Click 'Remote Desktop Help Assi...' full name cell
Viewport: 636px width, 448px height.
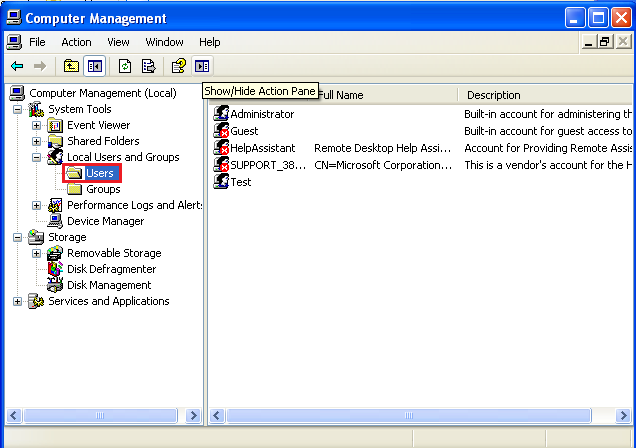point(382,148)
